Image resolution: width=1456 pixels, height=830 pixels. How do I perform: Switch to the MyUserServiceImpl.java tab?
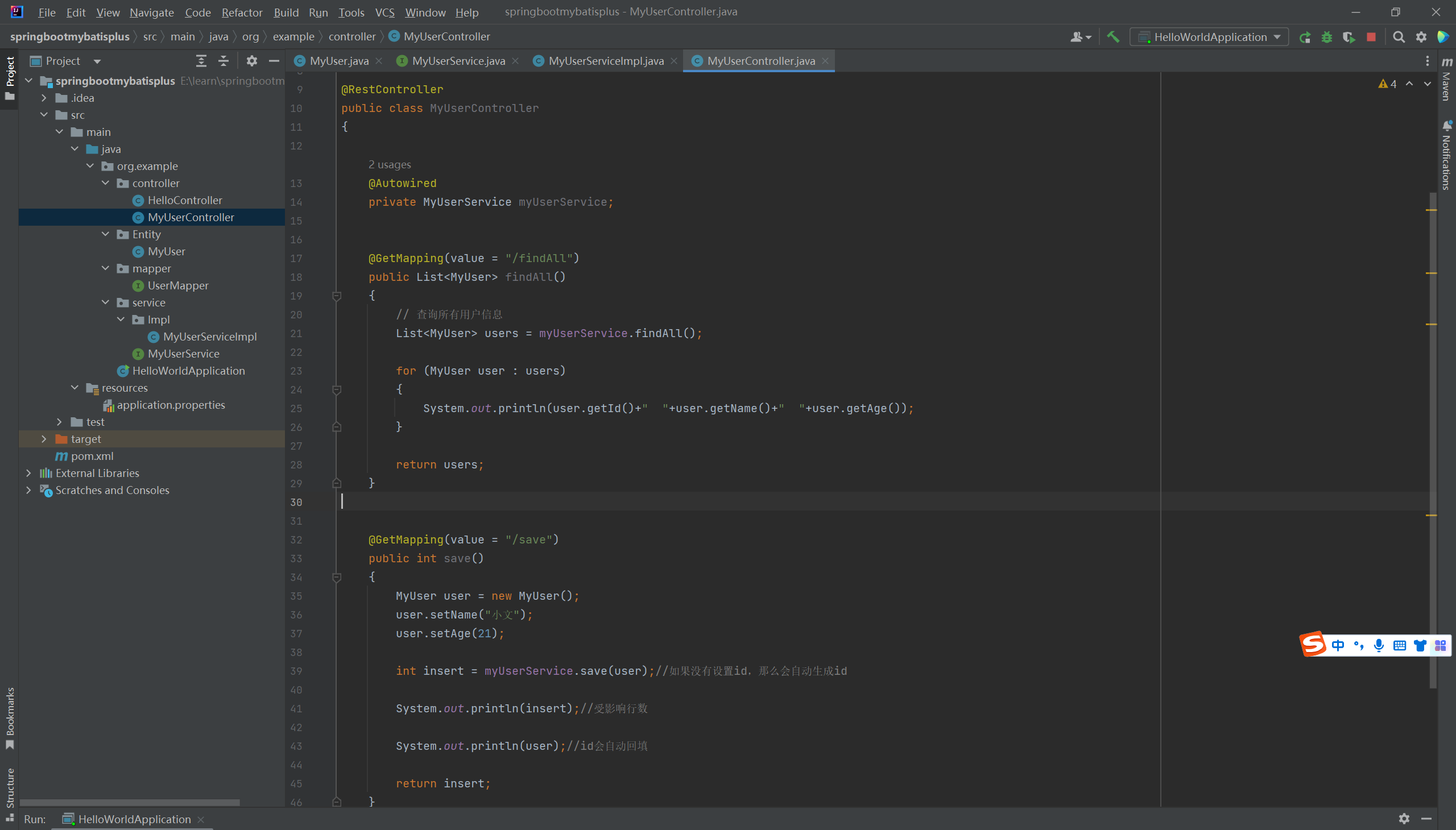[606, 61]
